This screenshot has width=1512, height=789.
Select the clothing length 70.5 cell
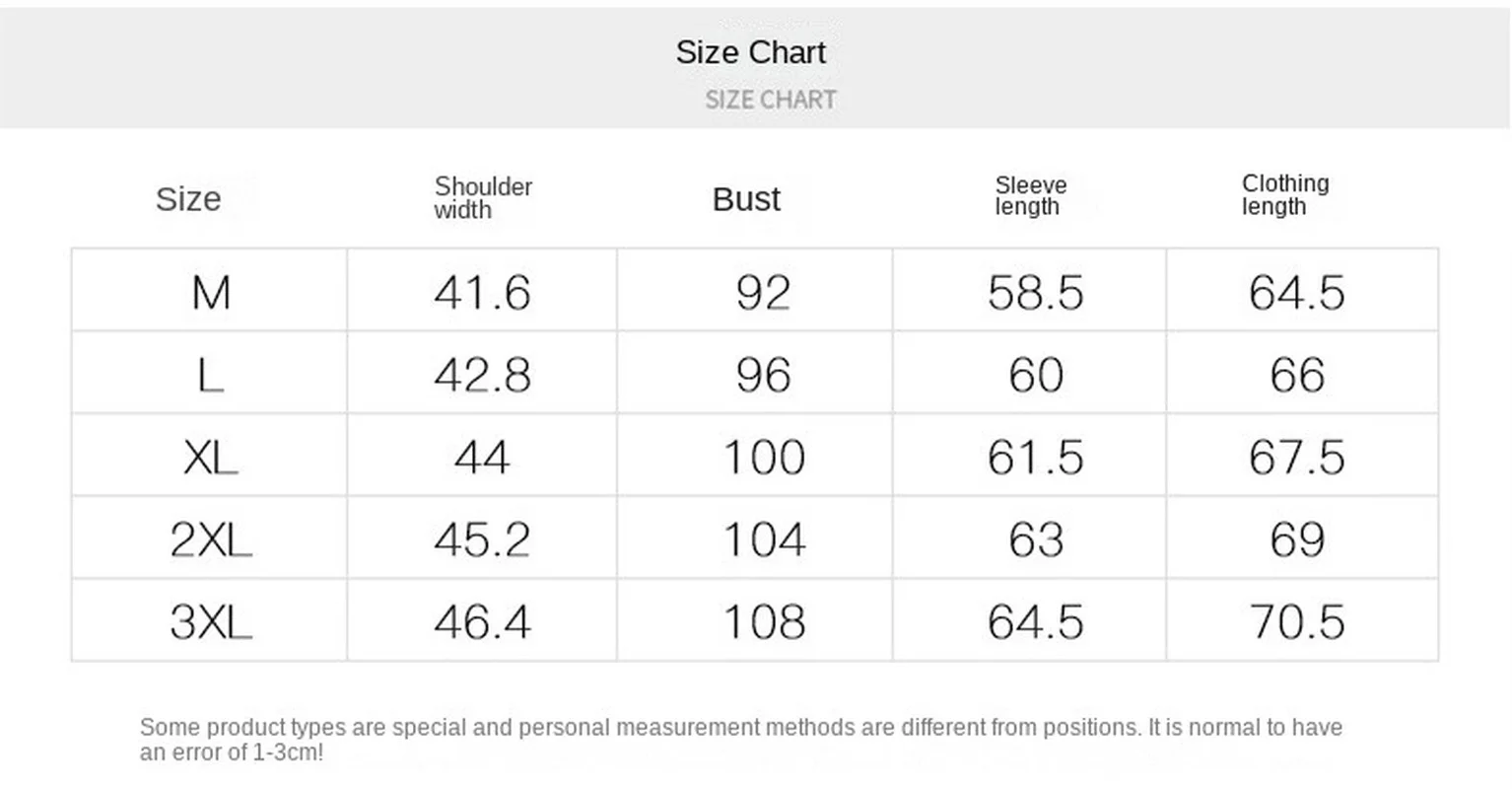pos(1296,622)
